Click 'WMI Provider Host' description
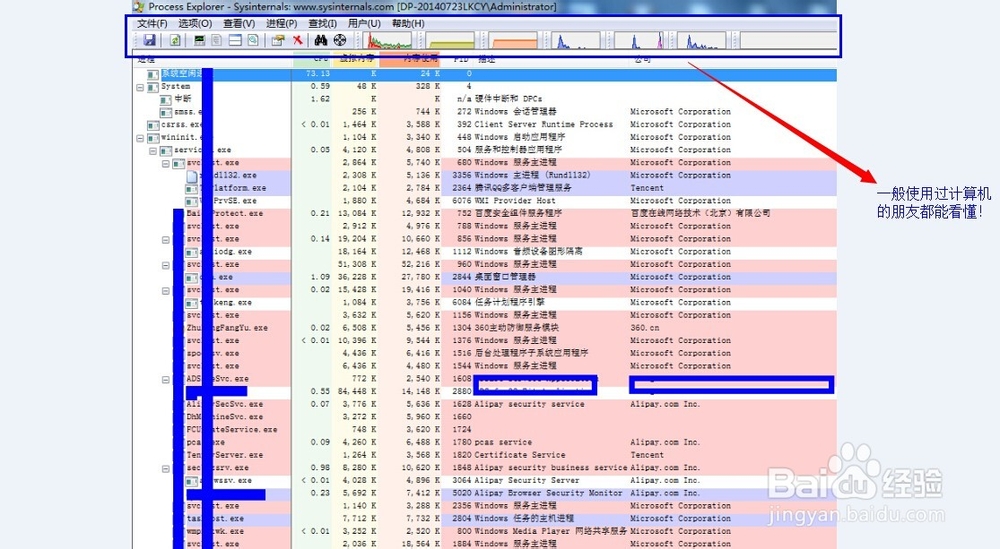The image size is (1000, 549). (x=515, y=201)
